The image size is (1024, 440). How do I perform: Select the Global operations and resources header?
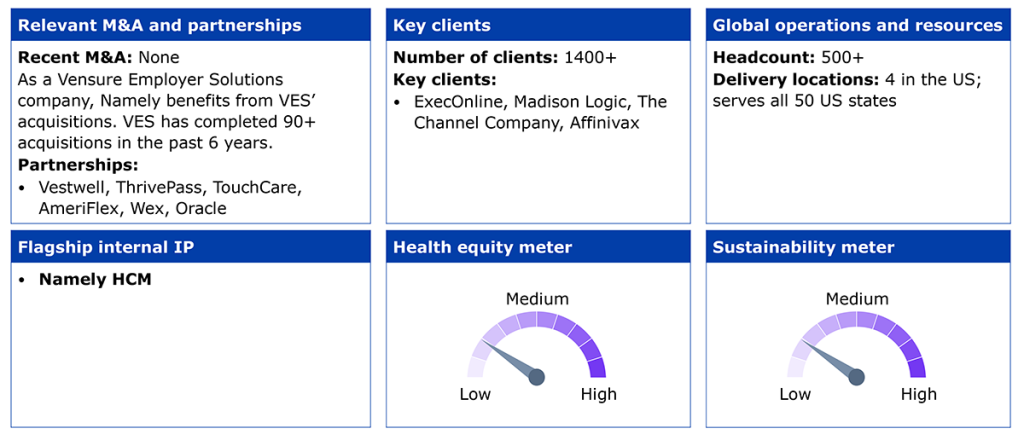[859, 25]
